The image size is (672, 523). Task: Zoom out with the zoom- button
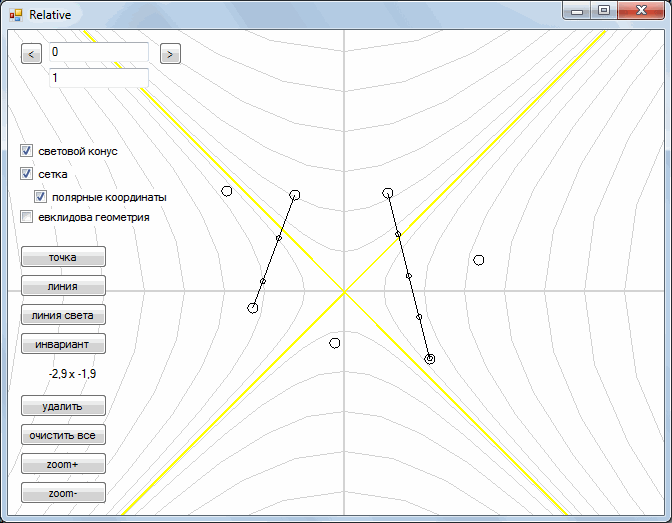[x=63, y=493]
